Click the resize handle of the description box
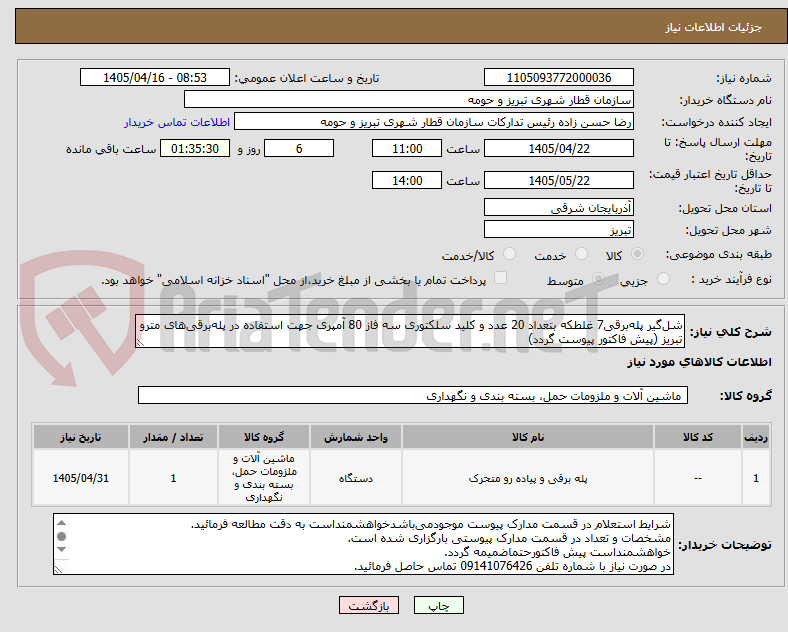788x632 pixels. [x=140, y=343]
